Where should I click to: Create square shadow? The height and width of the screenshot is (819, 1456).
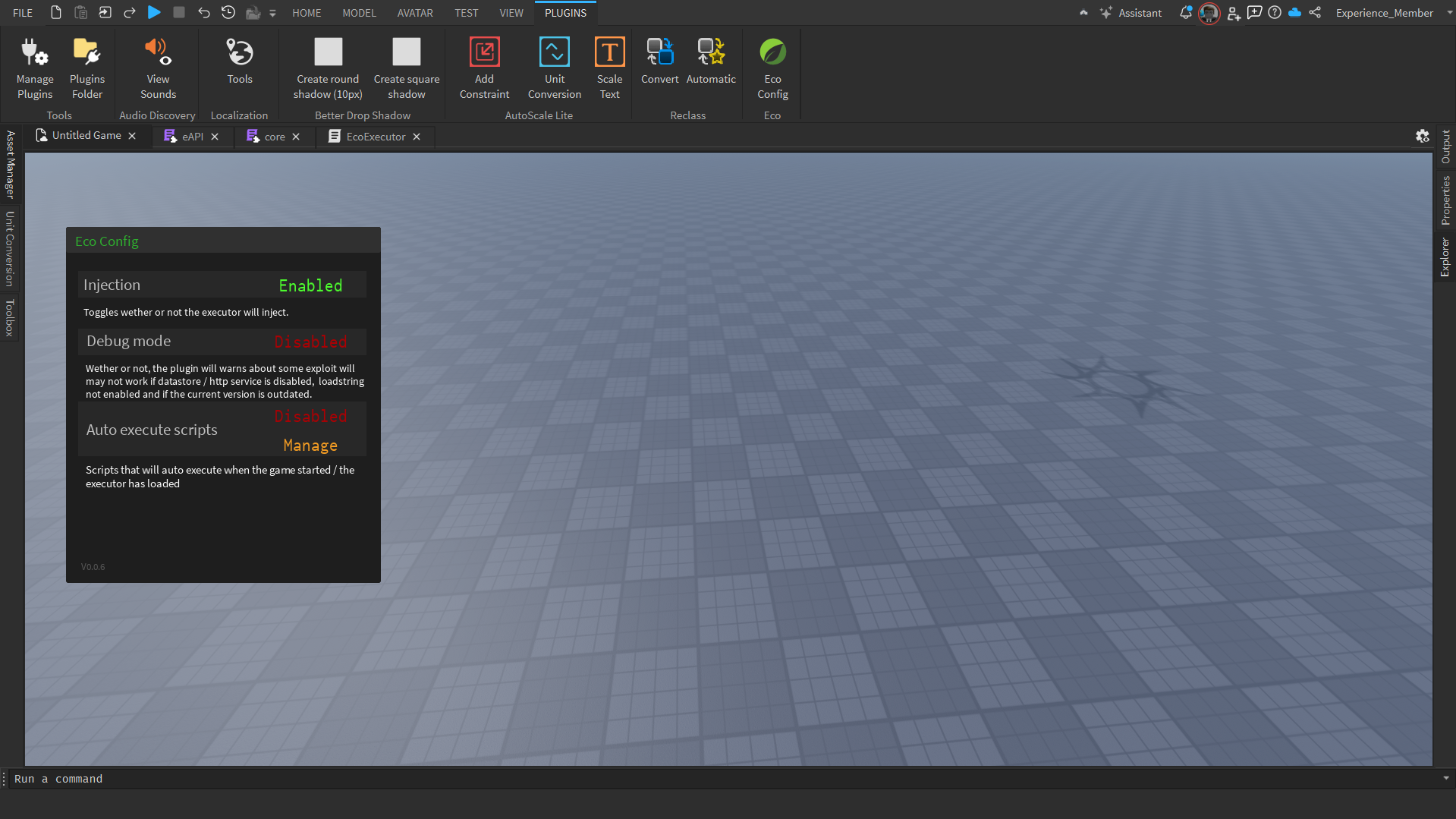tap(407, 68)
